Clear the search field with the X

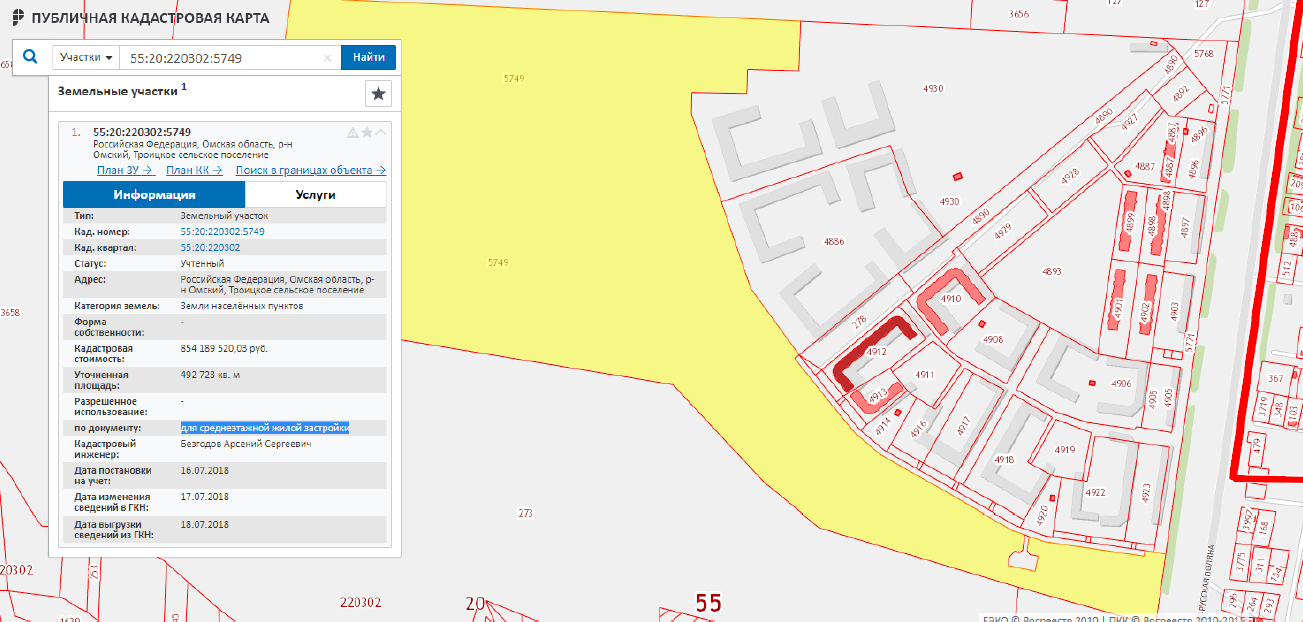[327, 58]
